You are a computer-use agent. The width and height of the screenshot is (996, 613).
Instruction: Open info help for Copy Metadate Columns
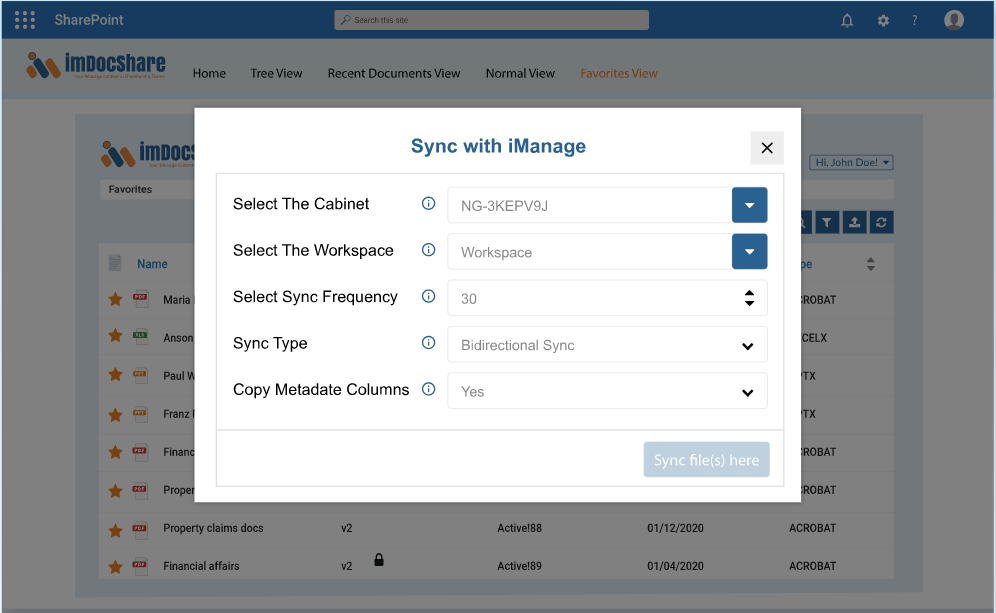pos(428,390)
